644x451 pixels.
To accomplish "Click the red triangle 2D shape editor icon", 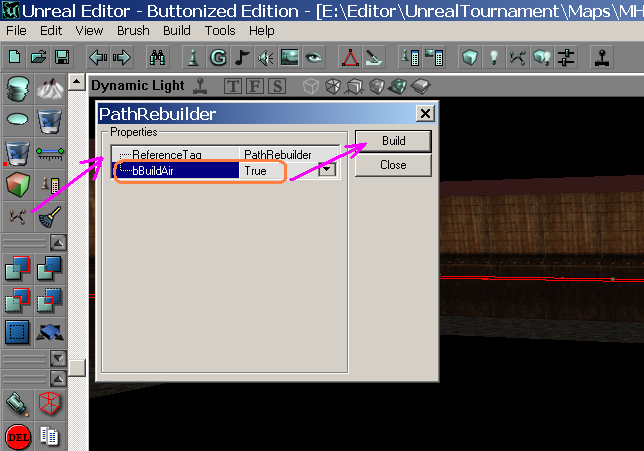I will tap(350, 56).
